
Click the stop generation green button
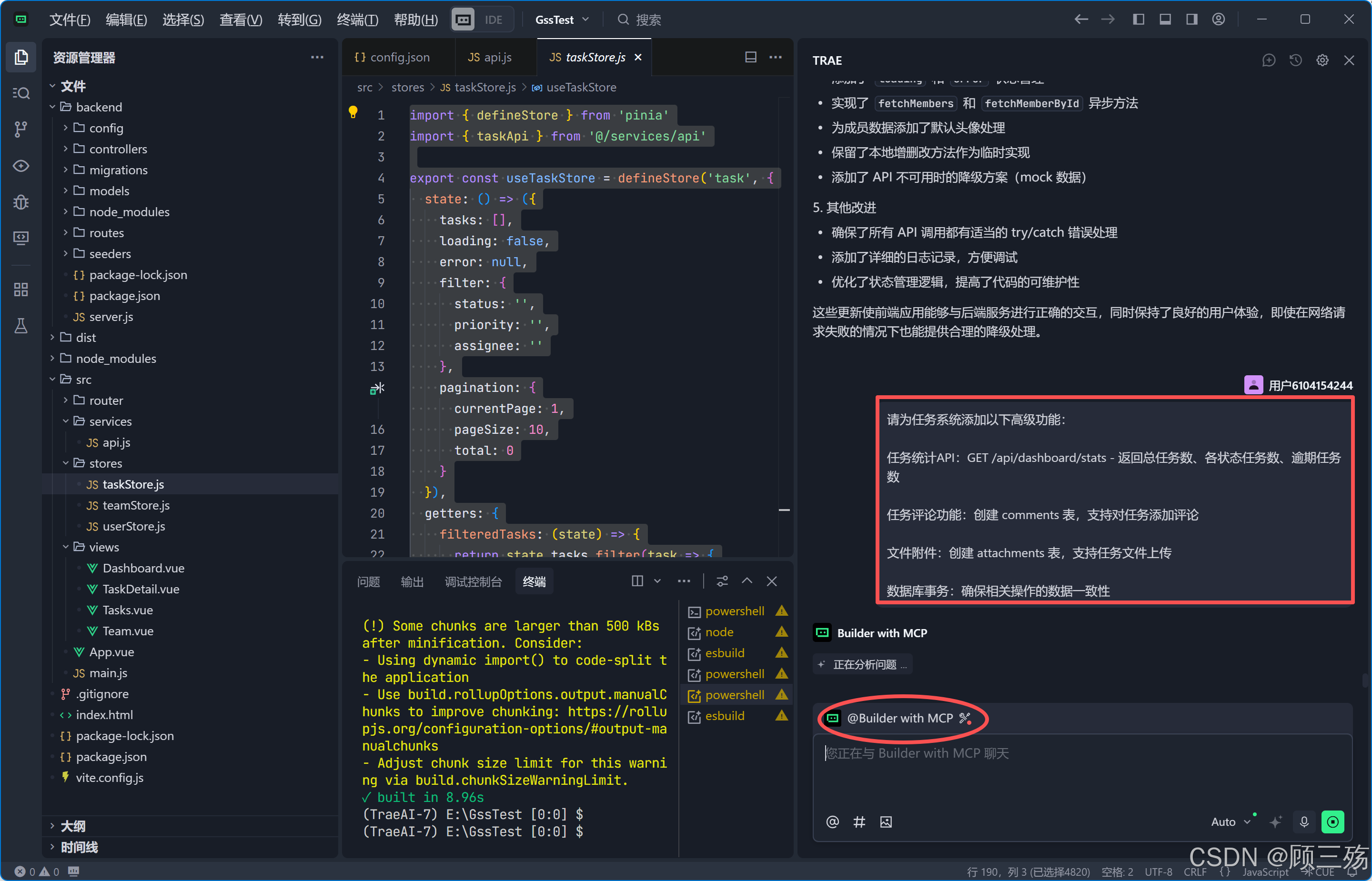click(x=1332, y=822)
